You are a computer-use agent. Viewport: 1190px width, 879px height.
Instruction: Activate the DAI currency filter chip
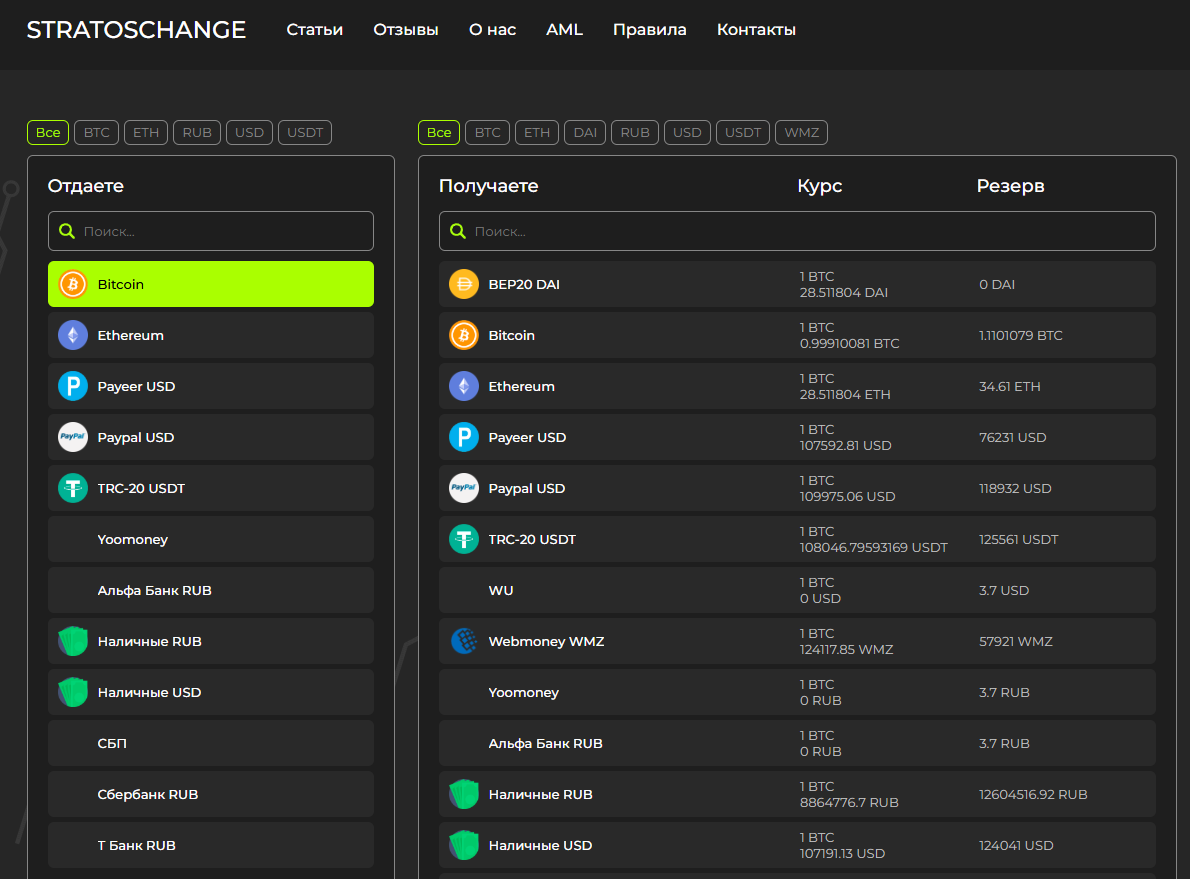click(x=585, y=132)
